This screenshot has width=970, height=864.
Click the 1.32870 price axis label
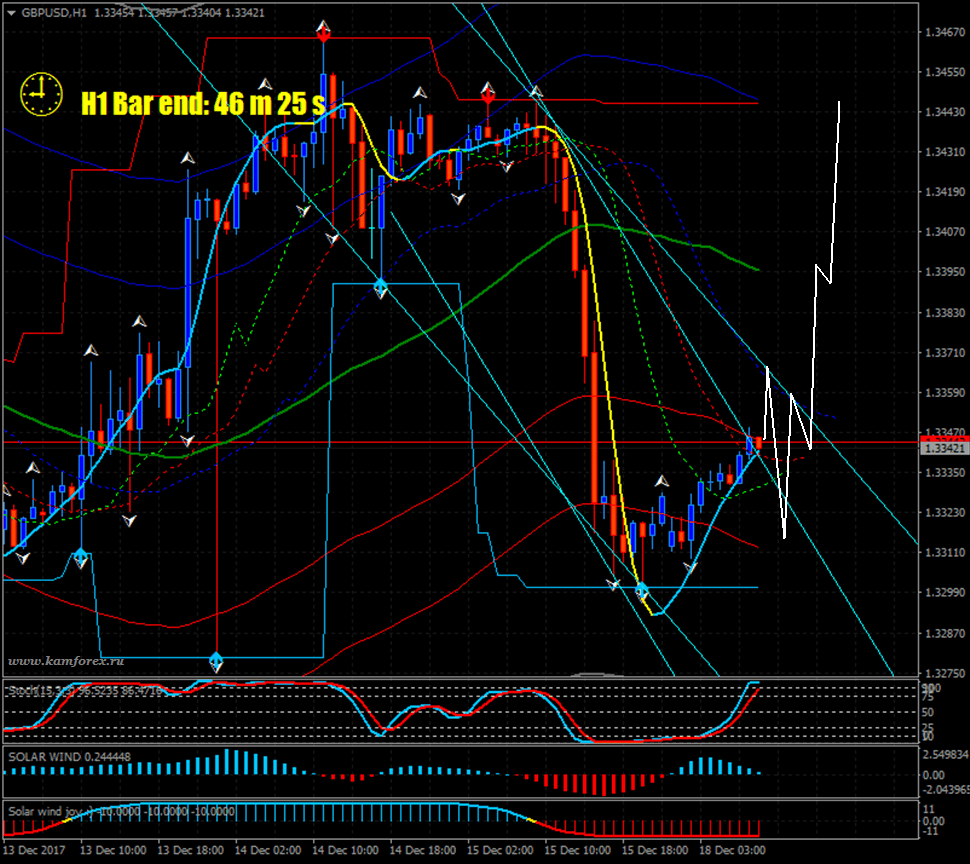(945, 633)
